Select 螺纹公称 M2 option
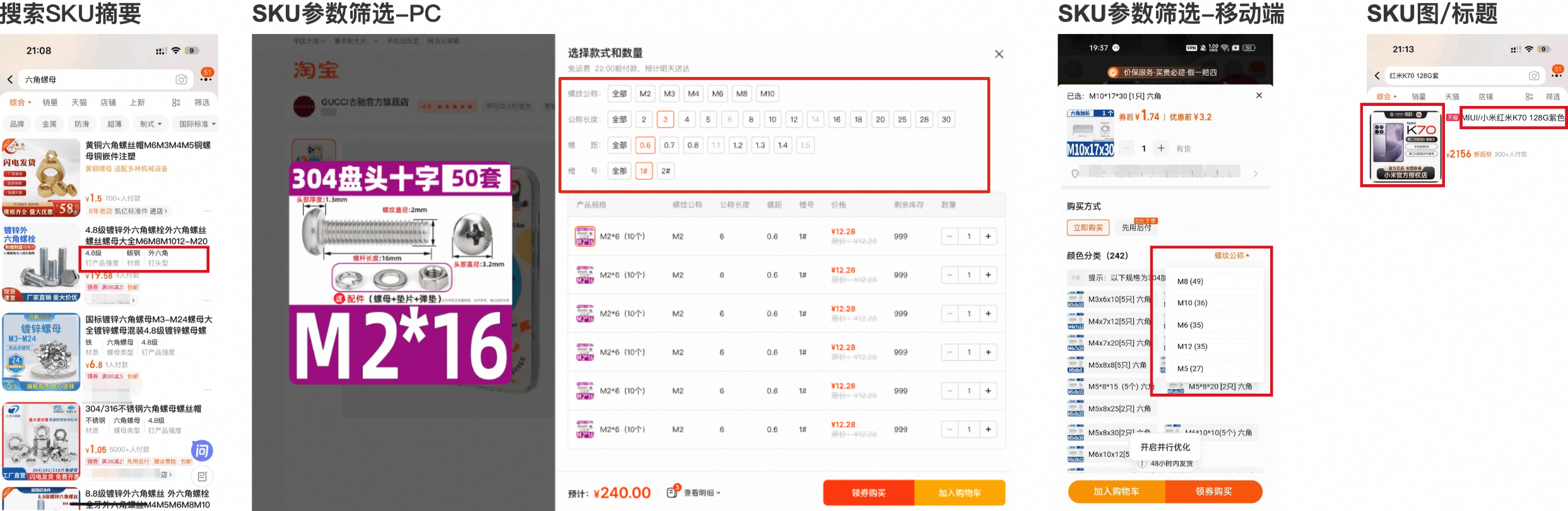 tap(645, 93)
